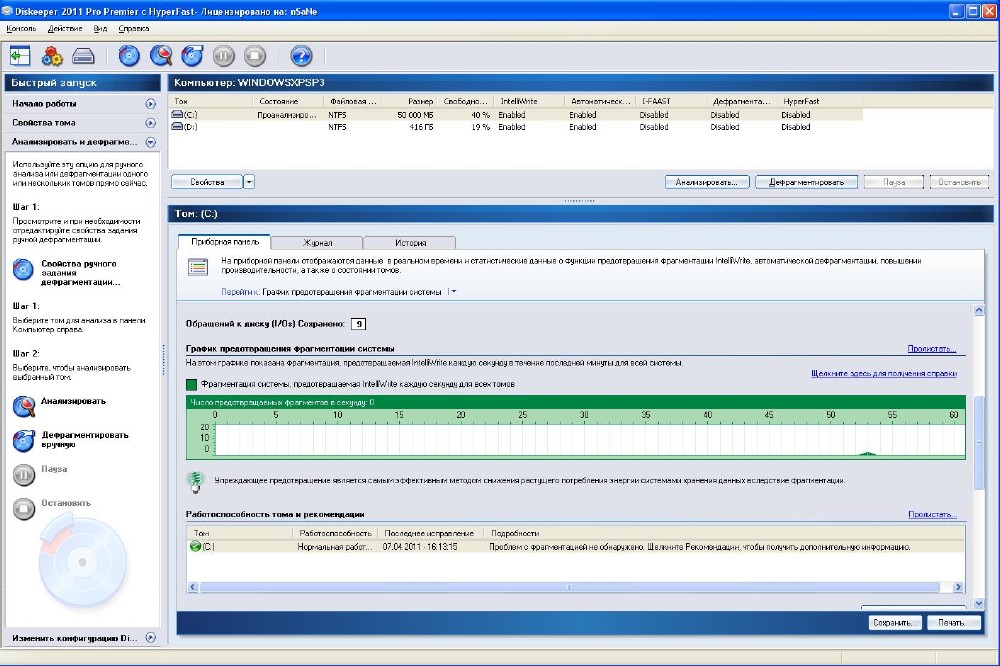Click the grey Stop icon in the toolbar
Viewport: 1000px width, 666px height.
254,56
